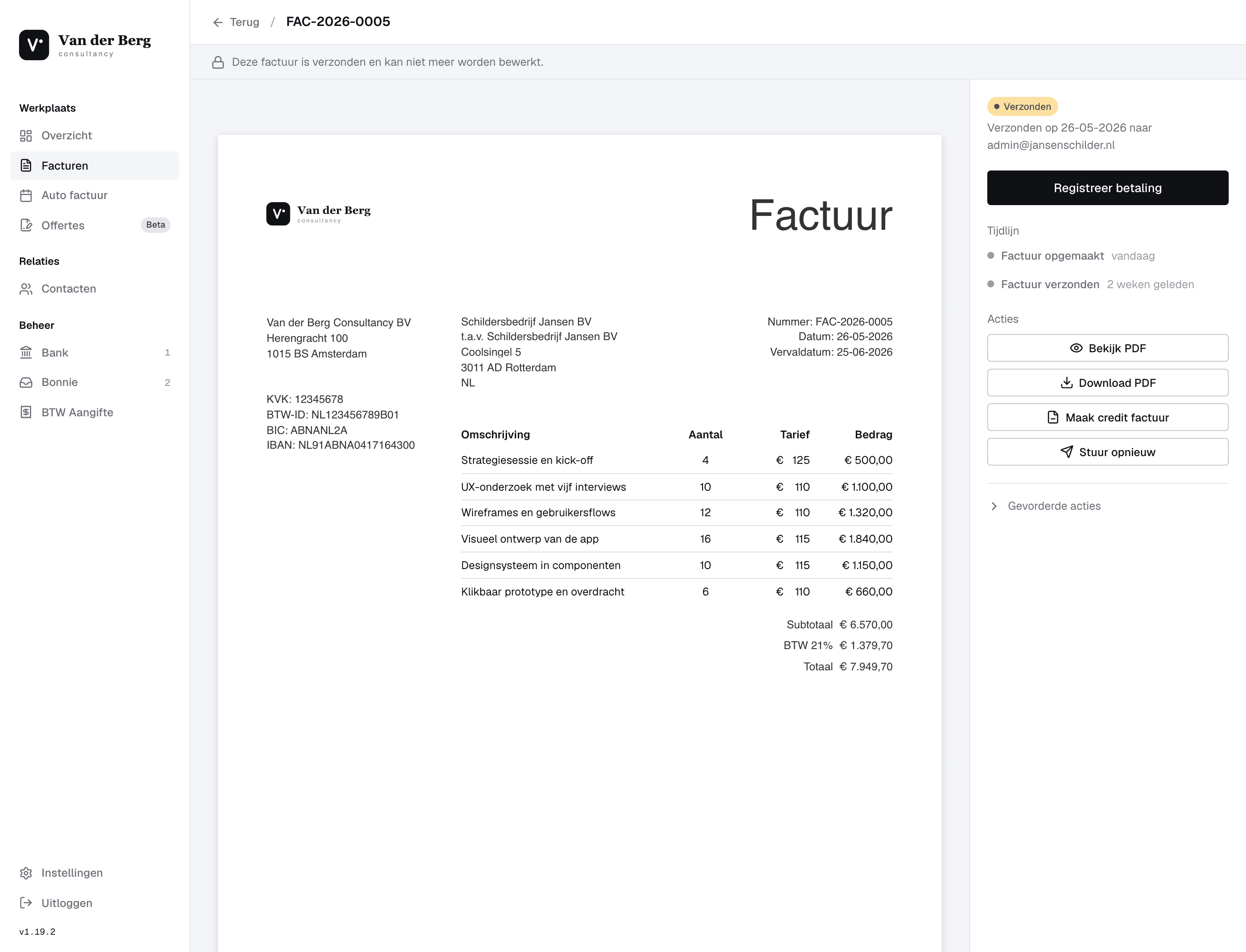
Task: Click the Bank notification count 1
Action: 167,353
